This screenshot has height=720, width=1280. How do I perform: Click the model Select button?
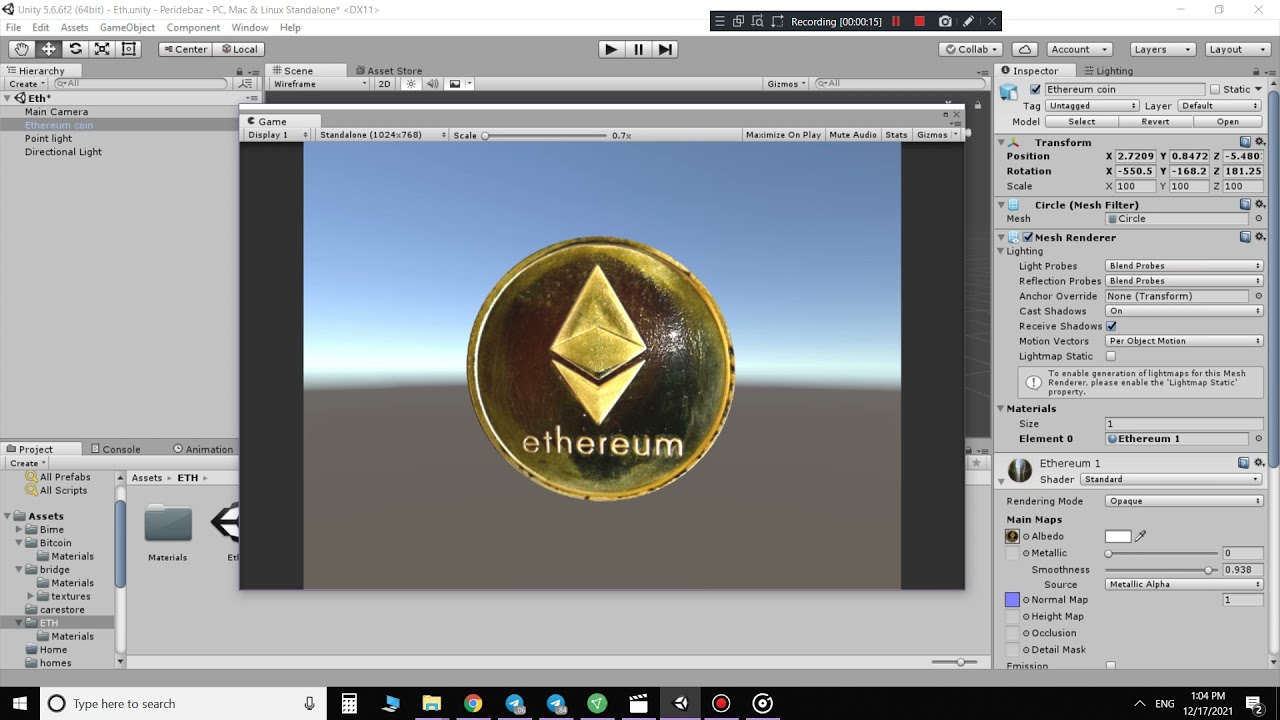click(1081, 121)
